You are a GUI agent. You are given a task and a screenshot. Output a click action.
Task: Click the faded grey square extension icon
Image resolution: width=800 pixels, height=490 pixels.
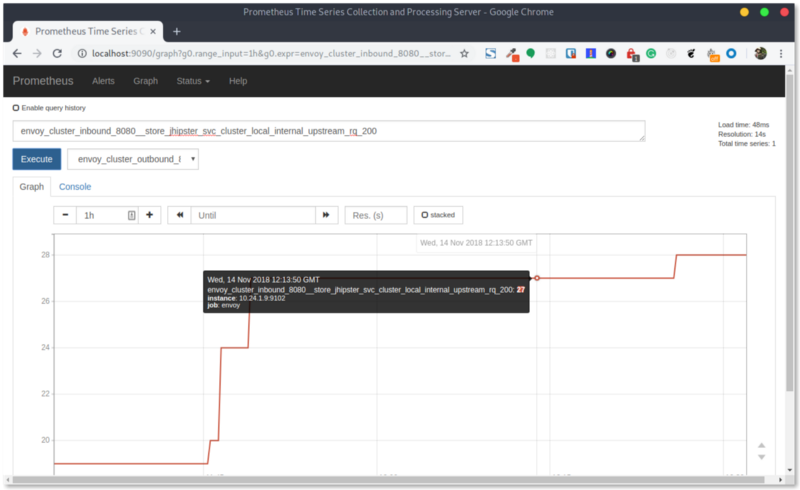(551, 54)
